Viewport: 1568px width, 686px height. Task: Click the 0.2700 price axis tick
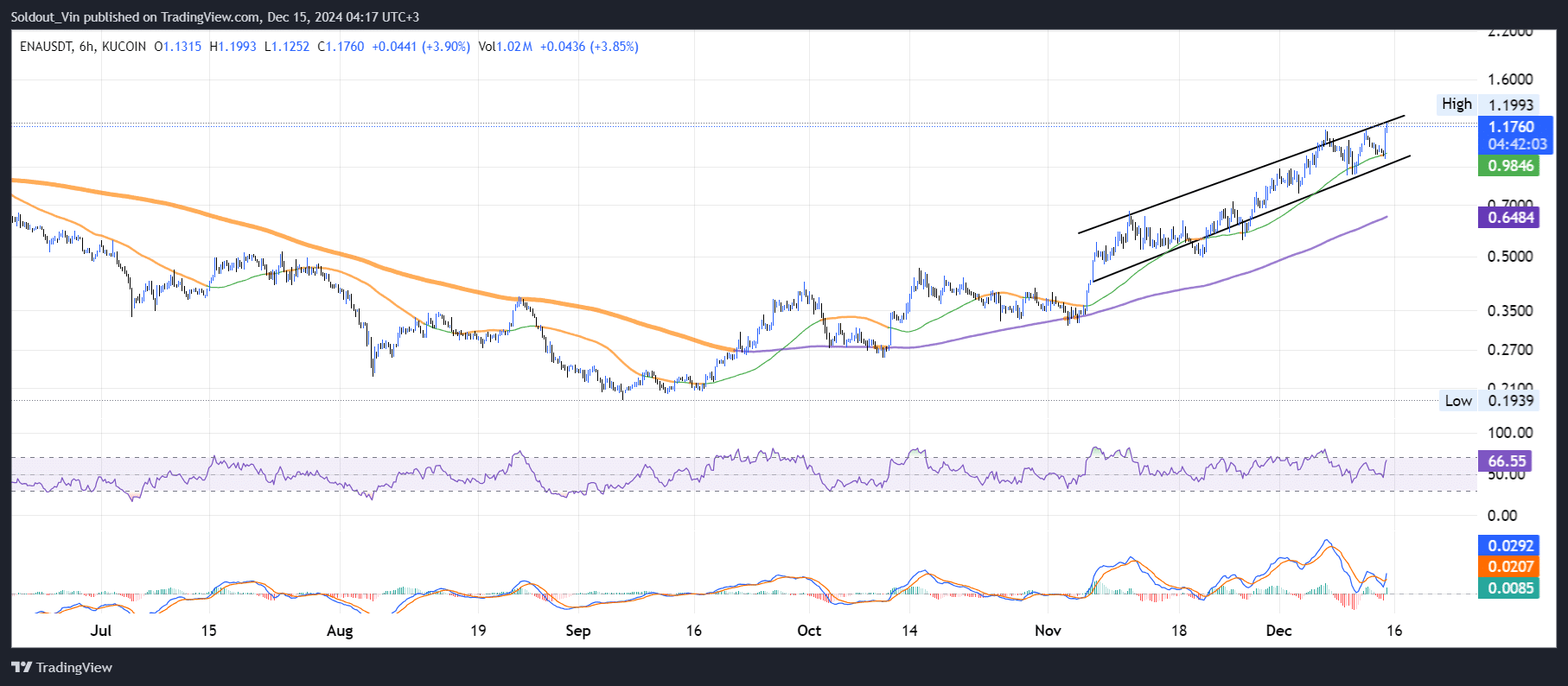pyautogui.click(x=1510, y=350)
